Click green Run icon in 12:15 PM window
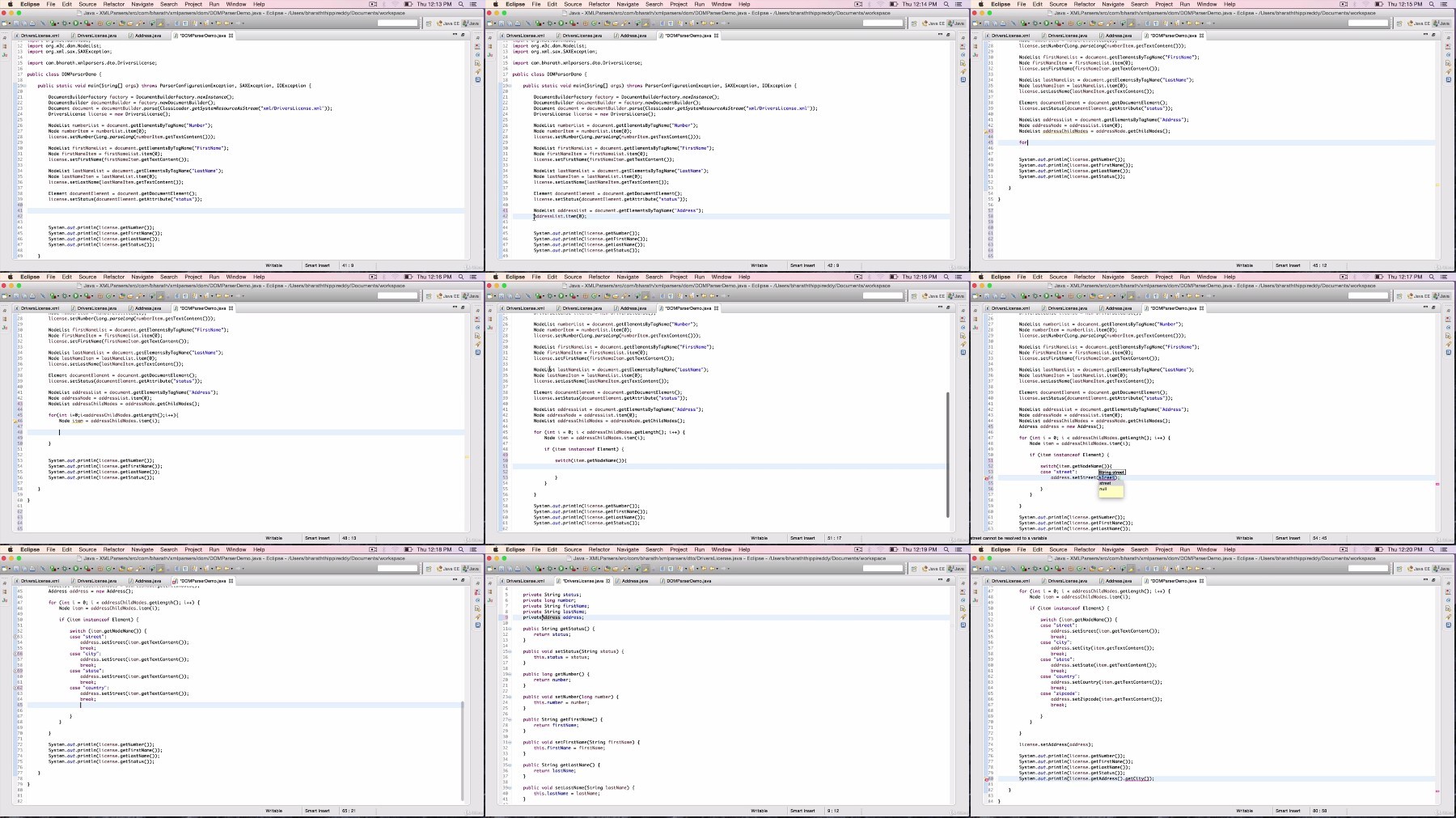Viewport: 1456px width, 818px height. coord(1046,23)
